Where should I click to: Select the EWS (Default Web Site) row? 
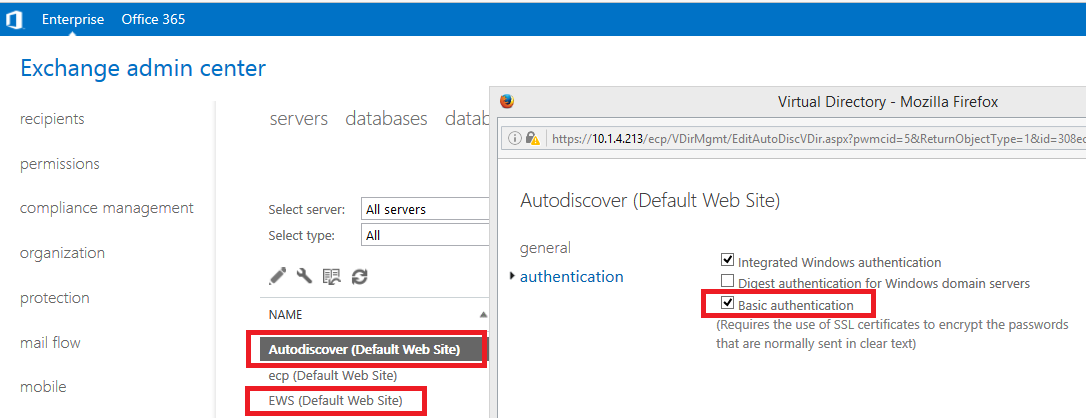tap(335, 401)
